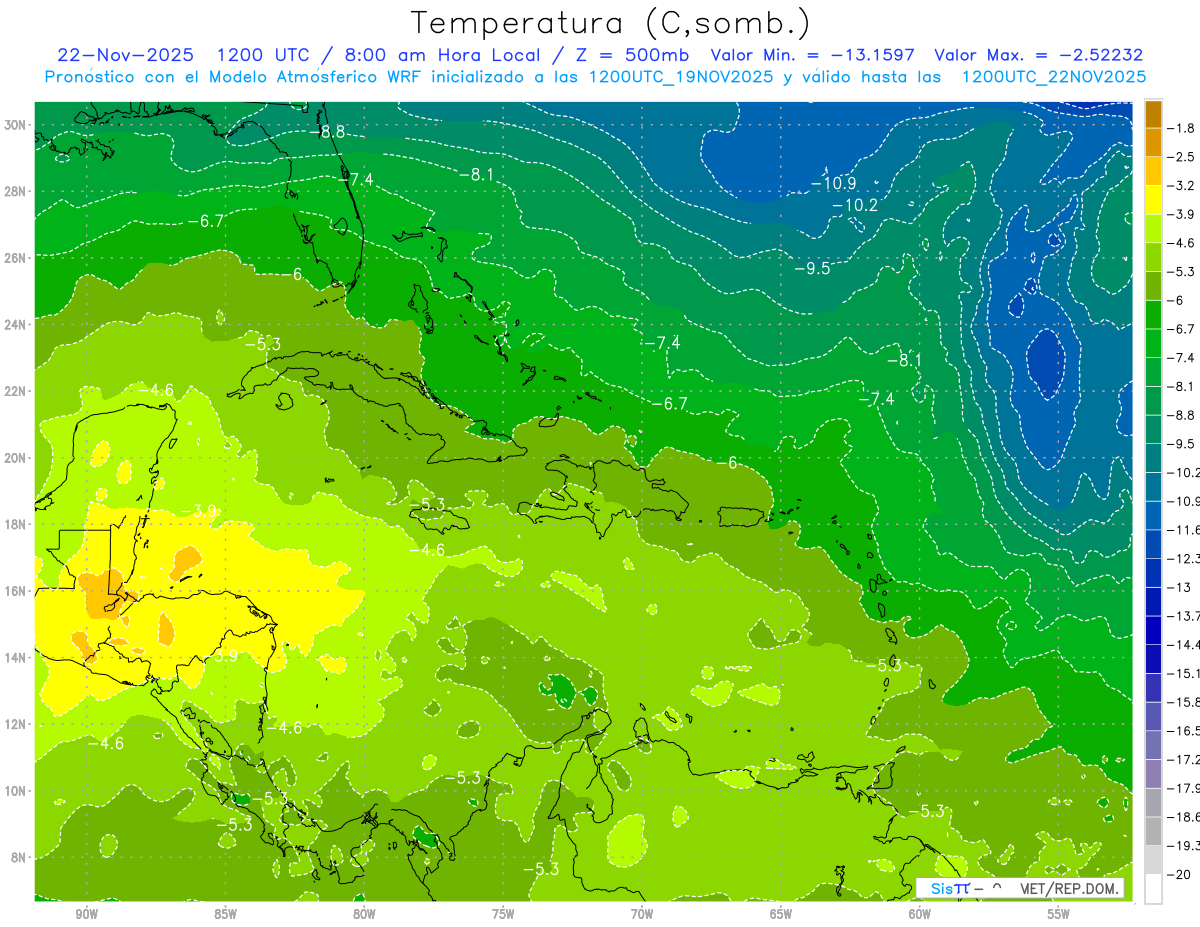The image size is (1200, 927).
Task: Select the "-10.2" contour label on the map
Action: (x=854, y=205)
